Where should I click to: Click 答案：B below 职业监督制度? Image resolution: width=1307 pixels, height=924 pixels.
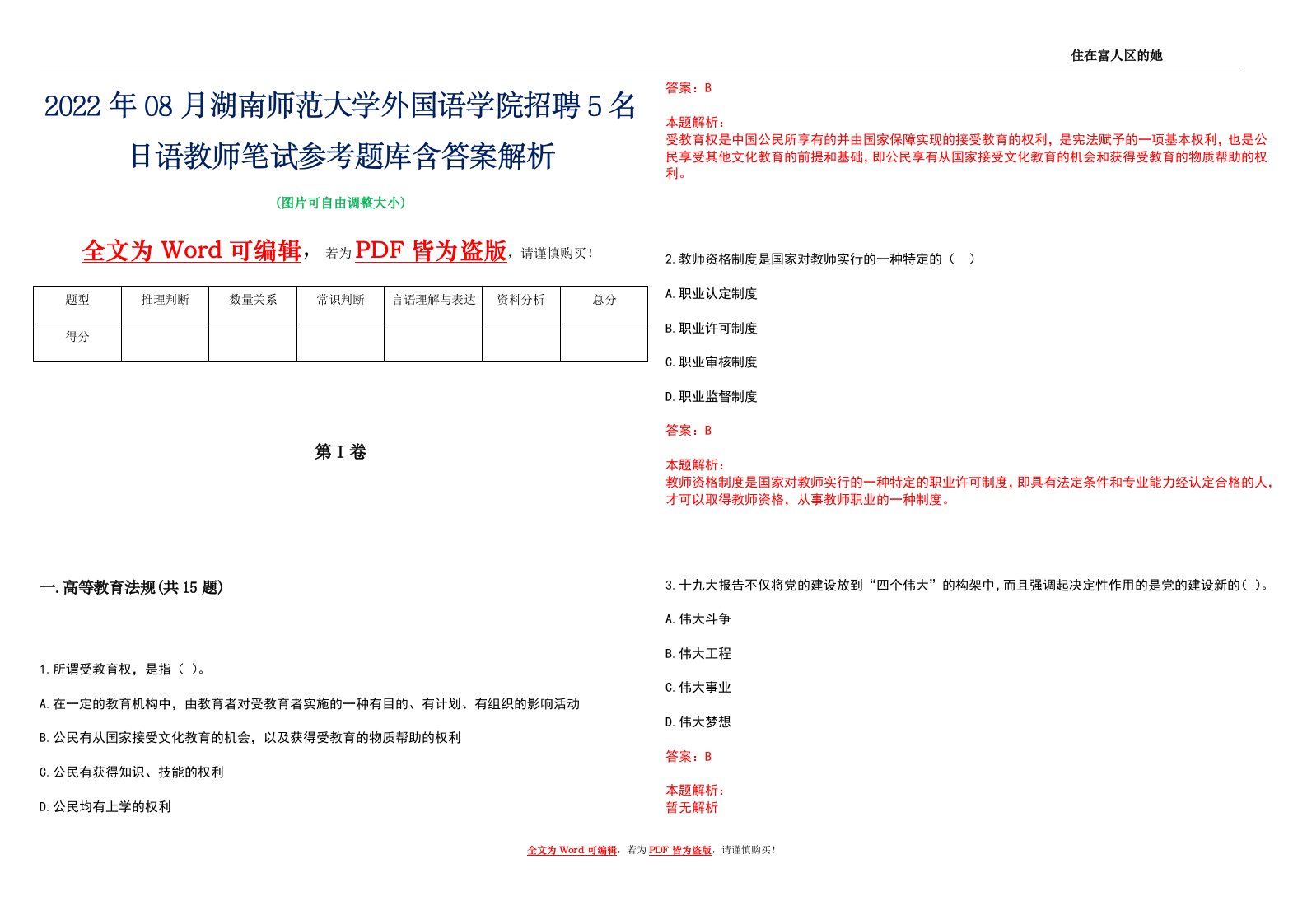click(689, 431)
